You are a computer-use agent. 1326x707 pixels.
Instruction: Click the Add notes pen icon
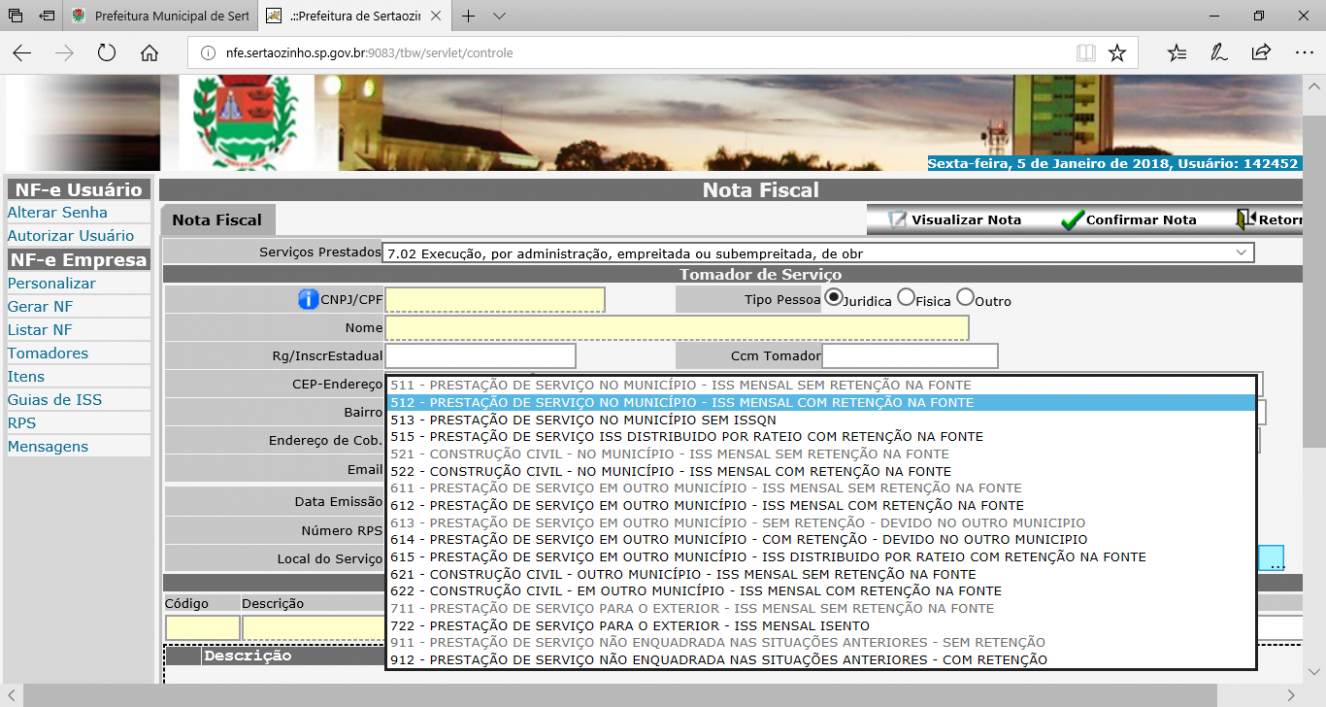tap(1219, 53)
